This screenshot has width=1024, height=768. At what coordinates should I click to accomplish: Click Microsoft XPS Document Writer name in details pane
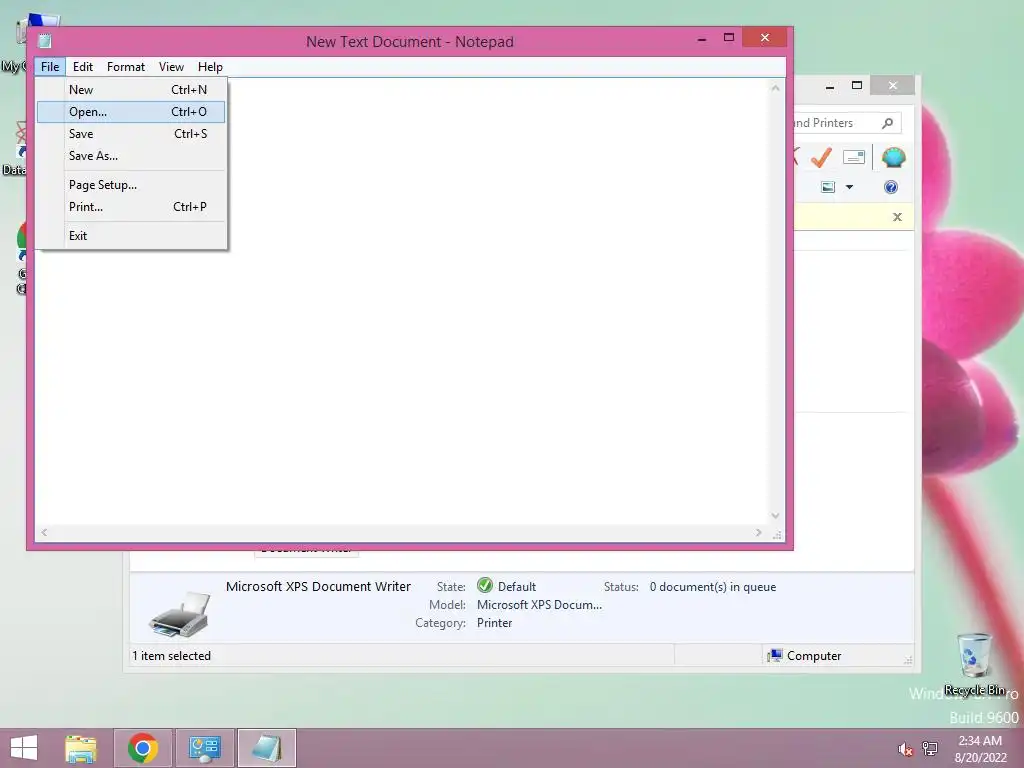click(x=318, y=586)
